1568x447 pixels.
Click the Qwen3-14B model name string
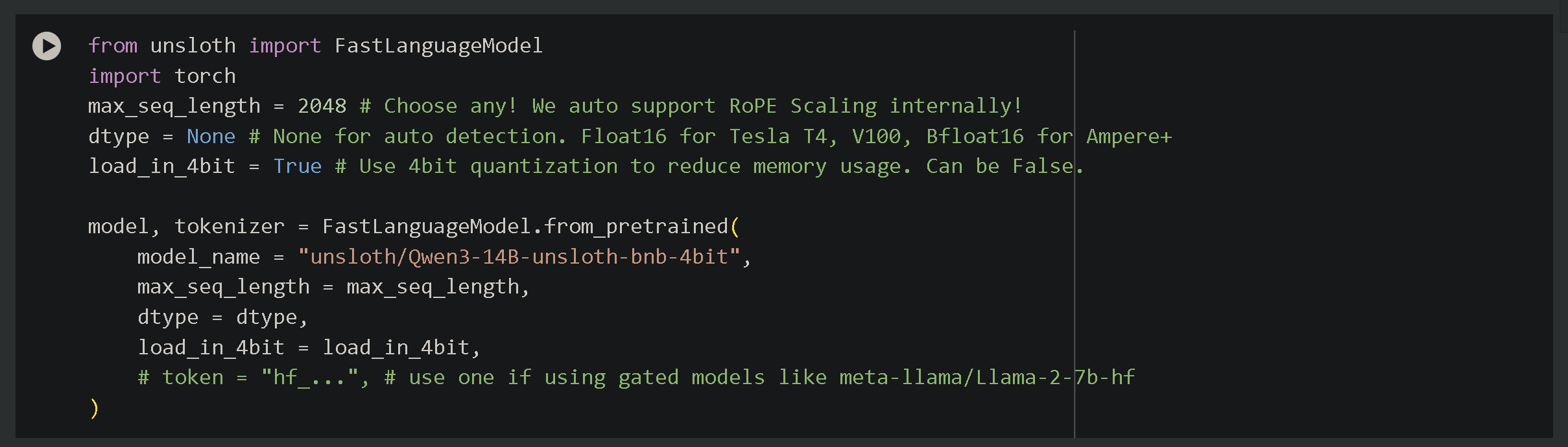(x=519, y=257)
